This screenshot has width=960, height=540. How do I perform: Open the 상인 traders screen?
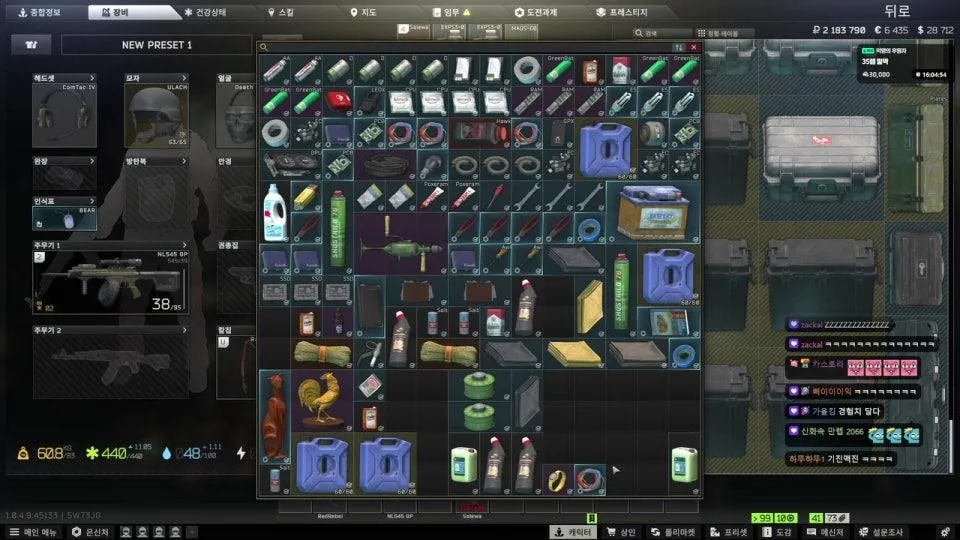[621, 532]
